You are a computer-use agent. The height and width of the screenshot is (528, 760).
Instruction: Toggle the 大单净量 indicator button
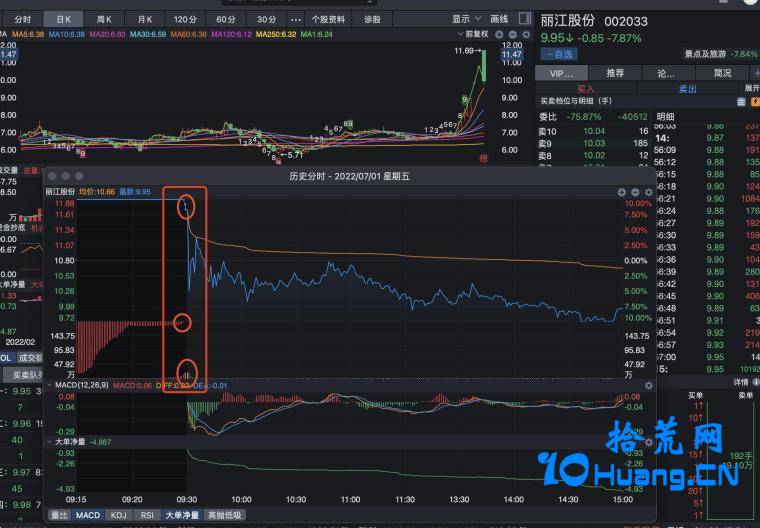[x=182, y=515]
